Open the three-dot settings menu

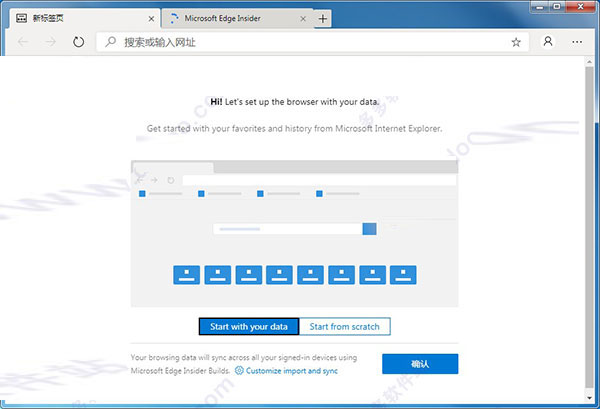click(577, 42)
